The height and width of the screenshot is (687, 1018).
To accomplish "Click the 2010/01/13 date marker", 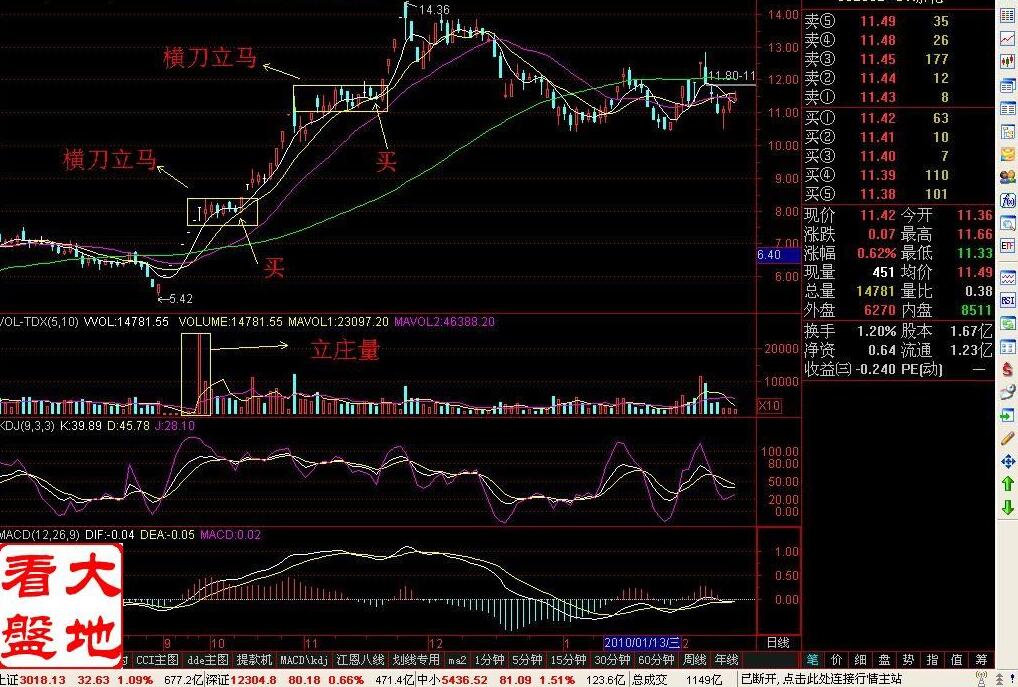I will click(642, 643).
